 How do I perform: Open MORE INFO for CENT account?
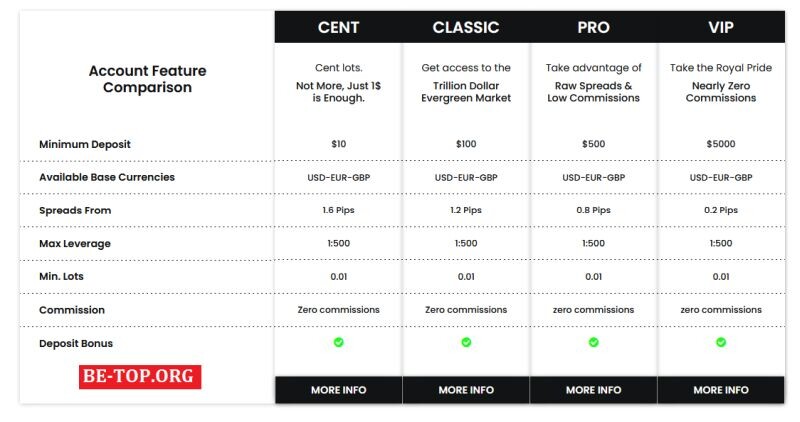click(x=338, y=390)
